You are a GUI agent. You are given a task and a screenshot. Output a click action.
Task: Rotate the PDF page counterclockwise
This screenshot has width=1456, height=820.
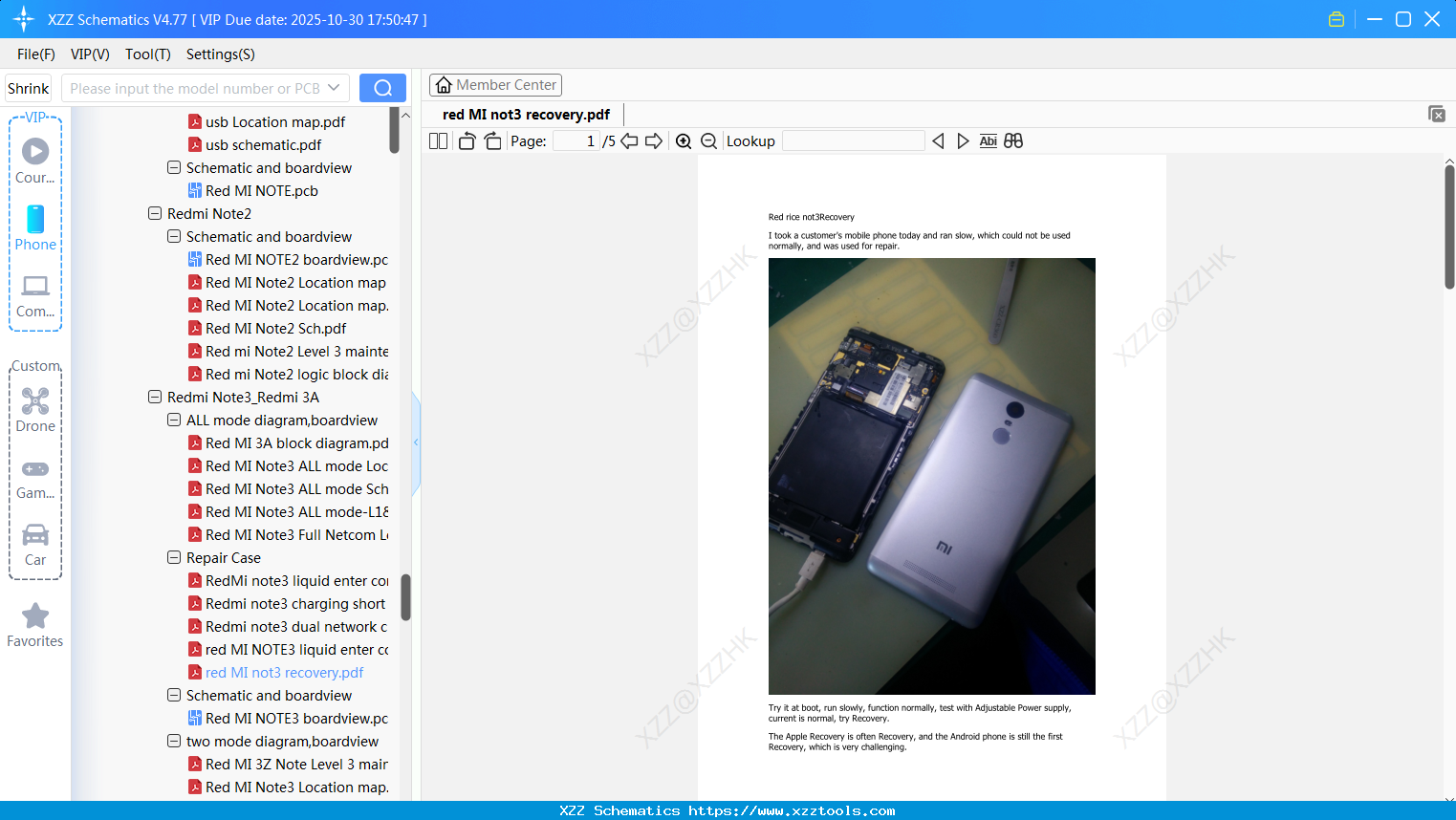point(466,140)
